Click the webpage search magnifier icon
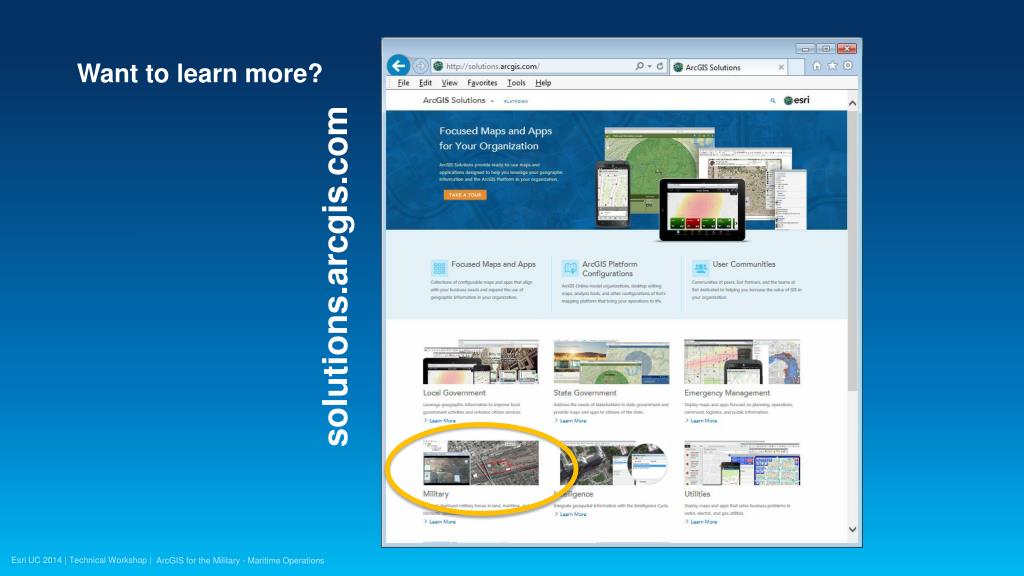The width and height of the screenshot is (1024, 576). 773,101
